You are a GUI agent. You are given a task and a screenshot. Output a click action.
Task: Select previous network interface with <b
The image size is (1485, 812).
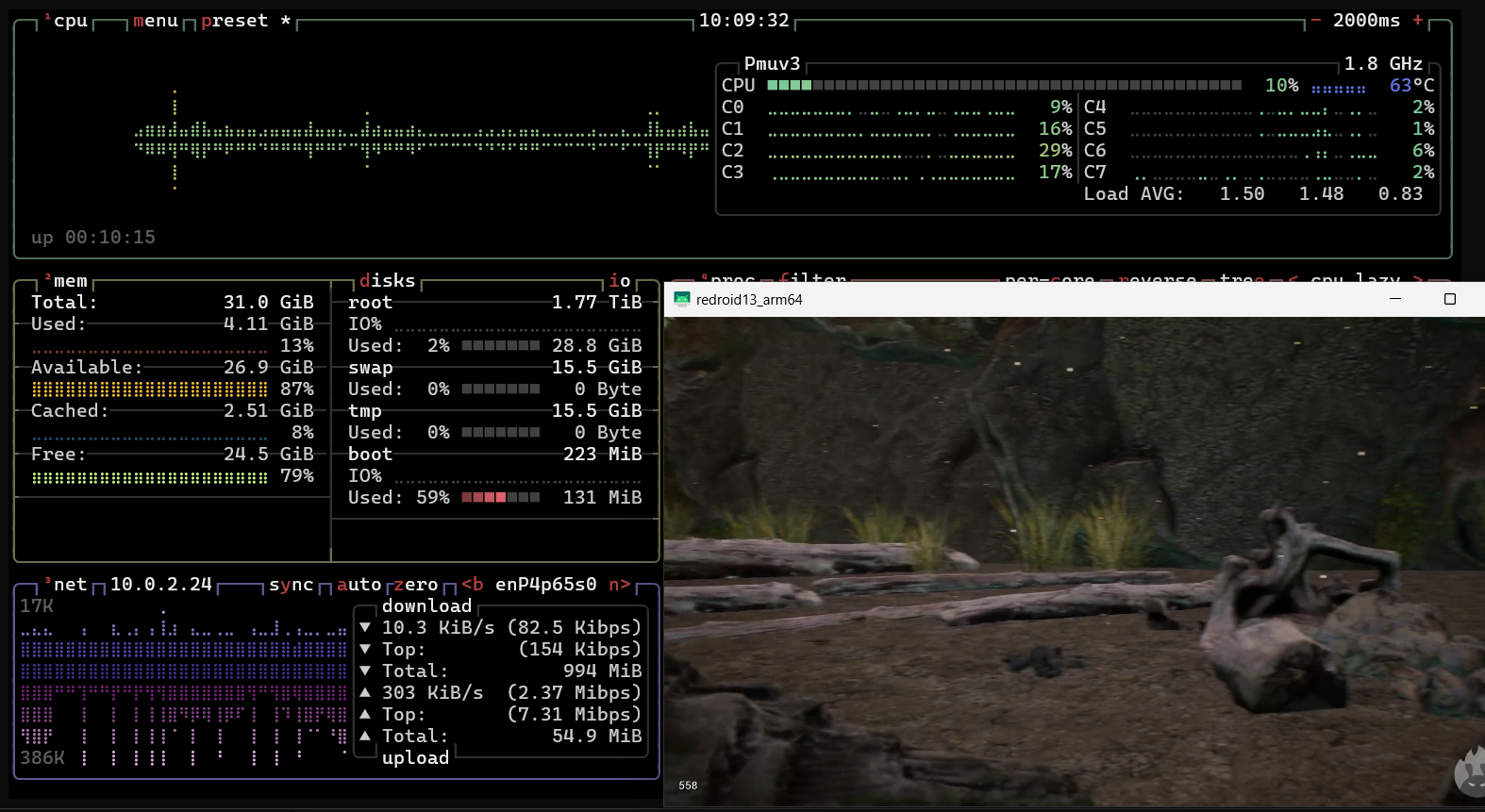(x=473, y=585)
